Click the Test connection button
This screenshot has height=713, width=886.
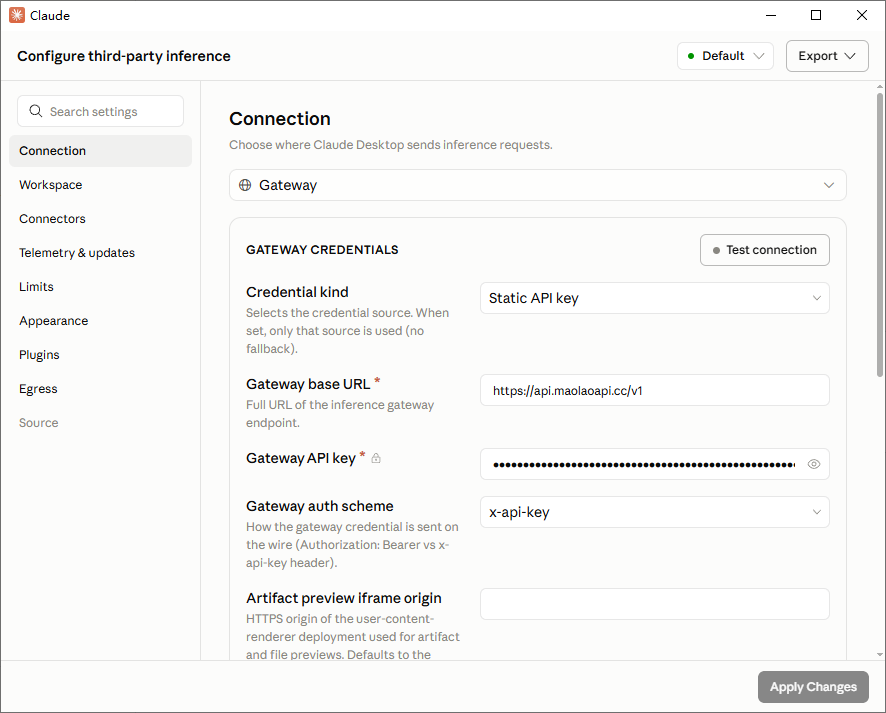(765, 250)
